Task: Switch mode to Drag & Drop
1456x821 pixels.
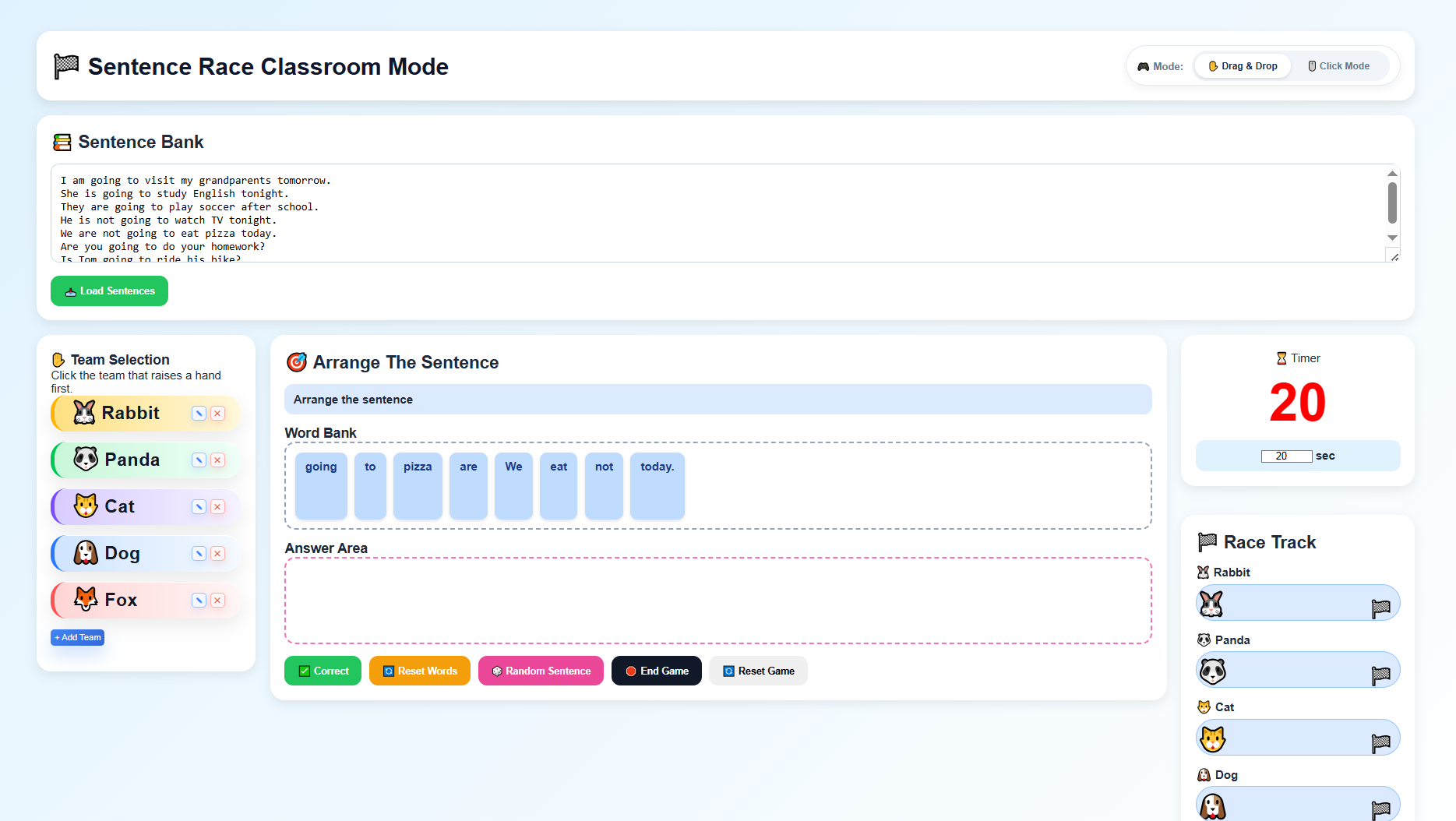Action: 1243,66
